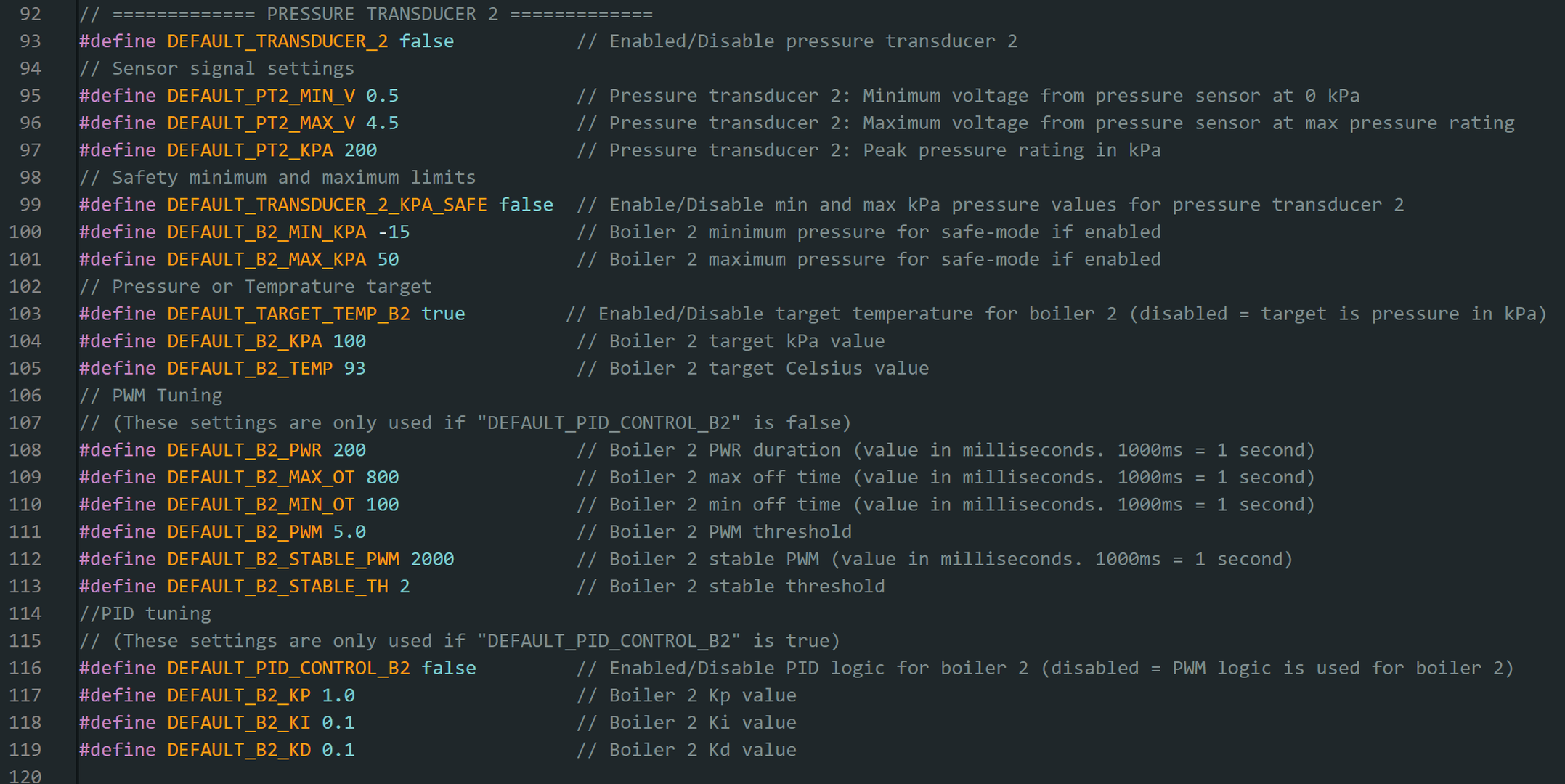Click the false value of DEFAULT_TRANSDUCER_2
The width and height of the screenshot is (1565, 784).
[x=426, y=41]
